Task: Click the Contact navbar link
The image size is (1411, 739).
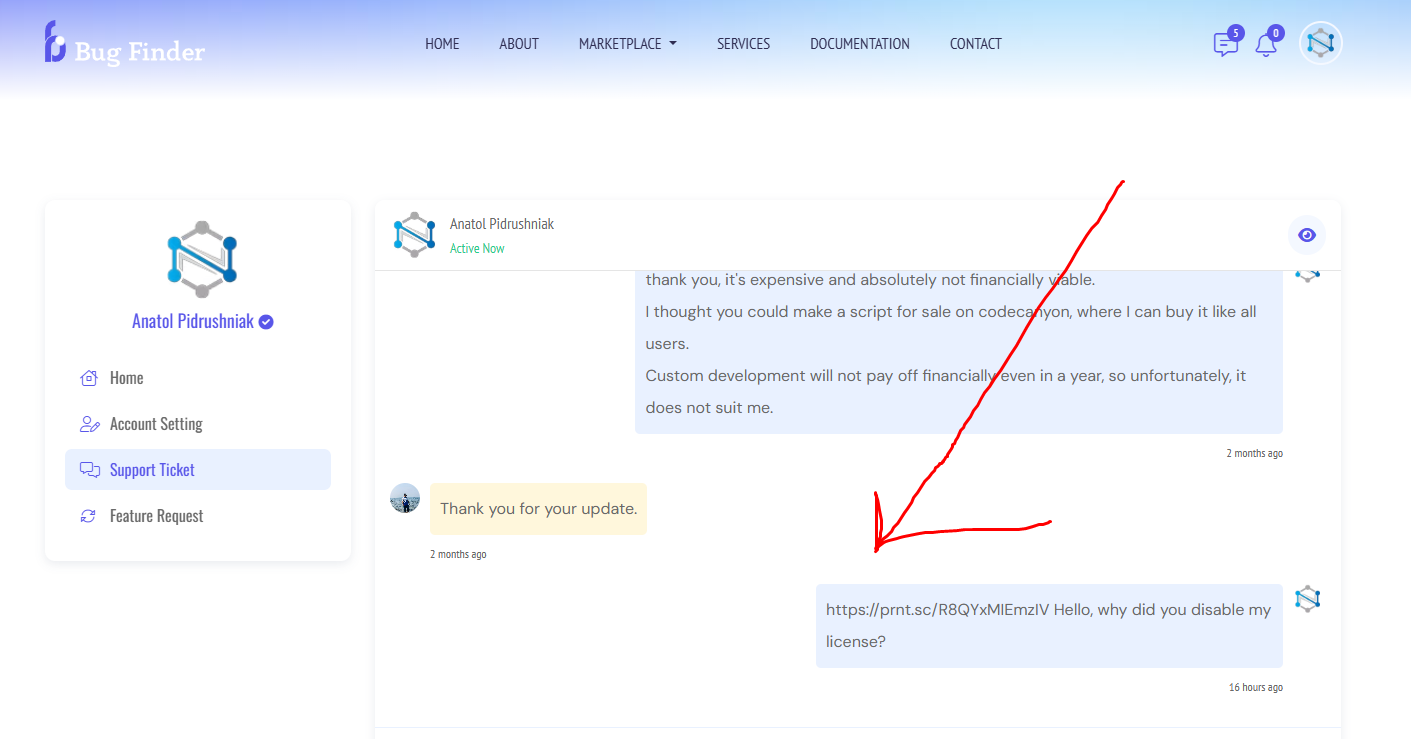Action: tap(975, 44)
